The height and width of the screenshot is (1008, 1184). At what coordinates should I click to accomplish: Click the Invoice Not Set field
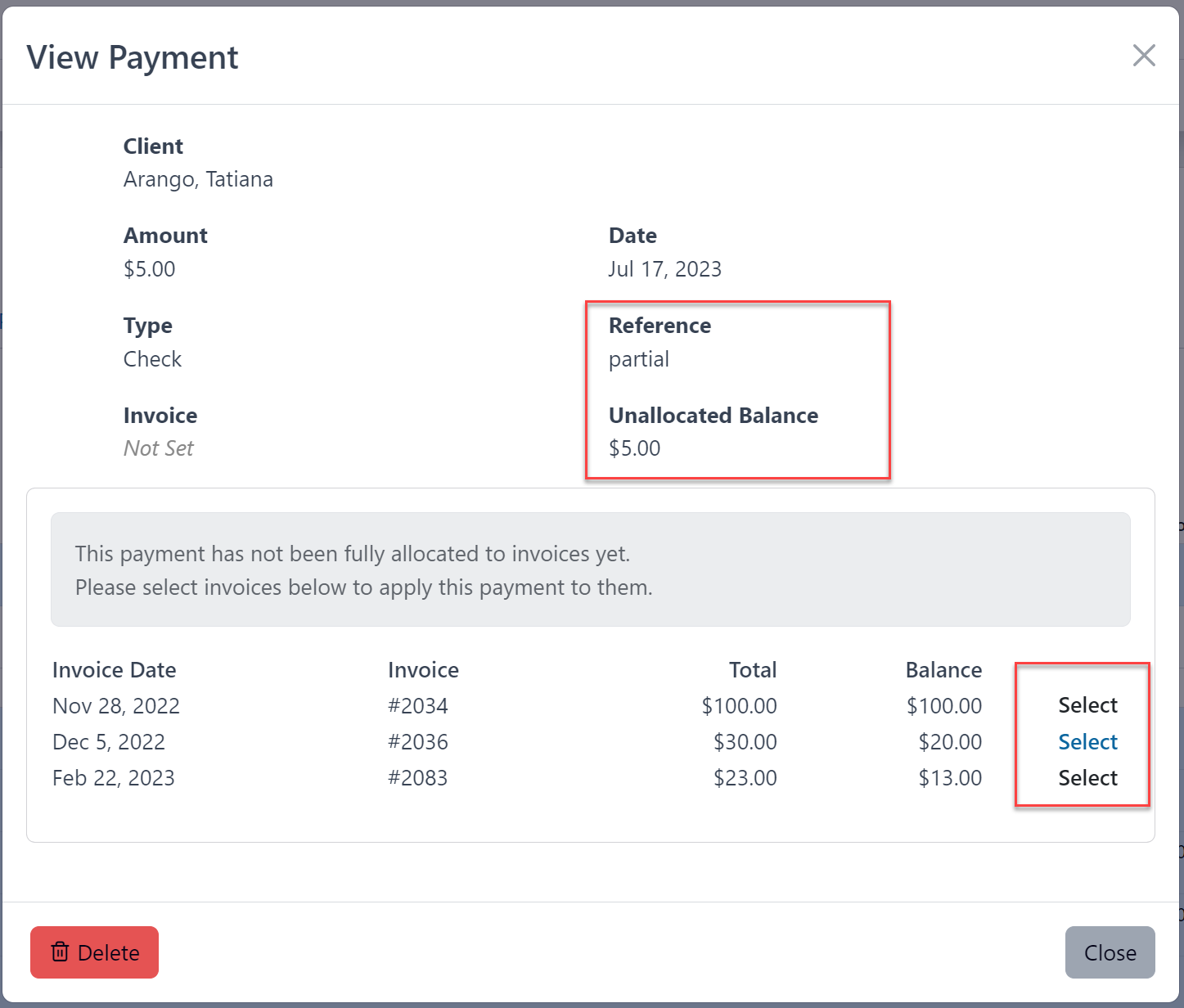(159, 448)
